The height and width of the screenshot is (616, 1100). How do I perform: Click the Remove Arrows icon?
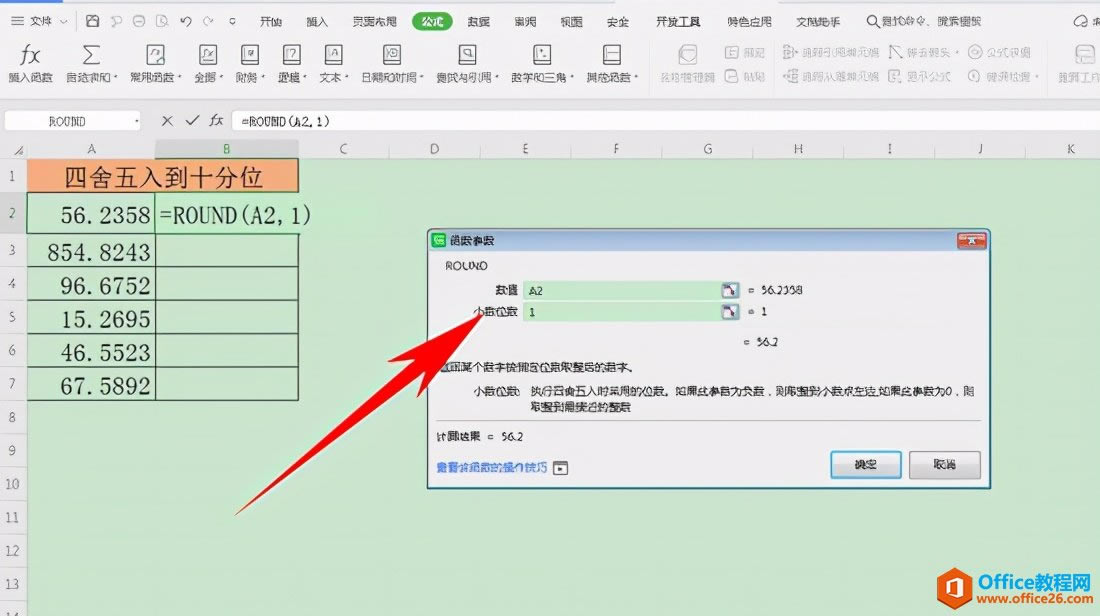895,53
